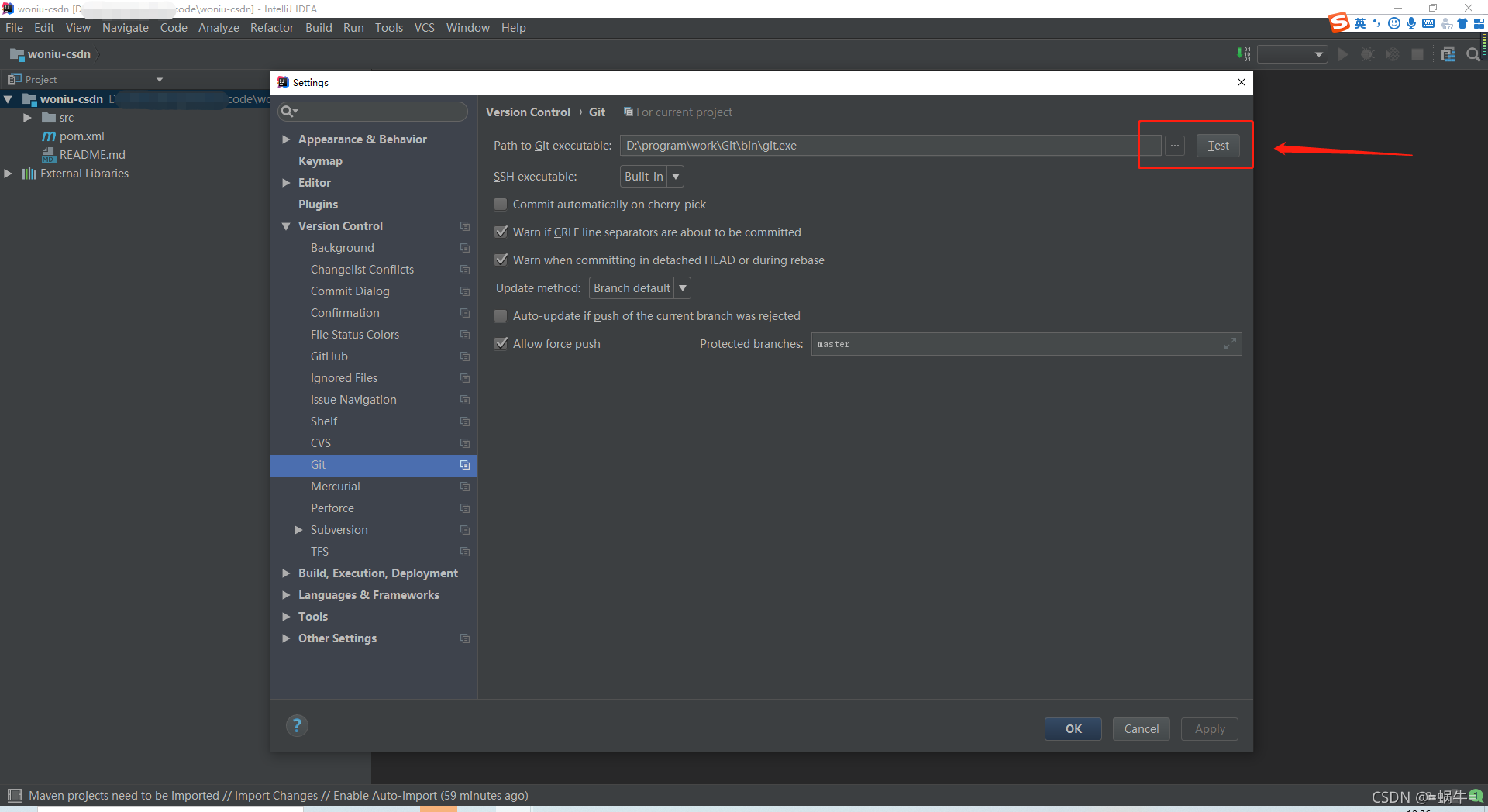Click the Sogou input method S icon
The image size is (1488, 812).
1339,22
